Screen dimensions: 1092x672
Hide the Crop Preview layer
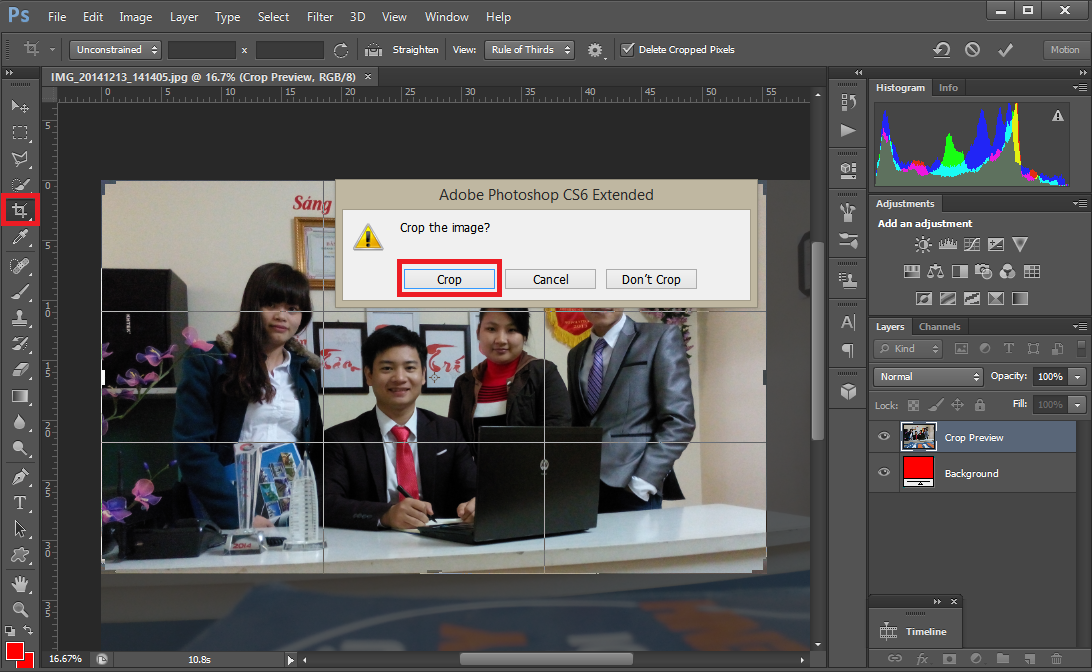click(x=883, y=437)
